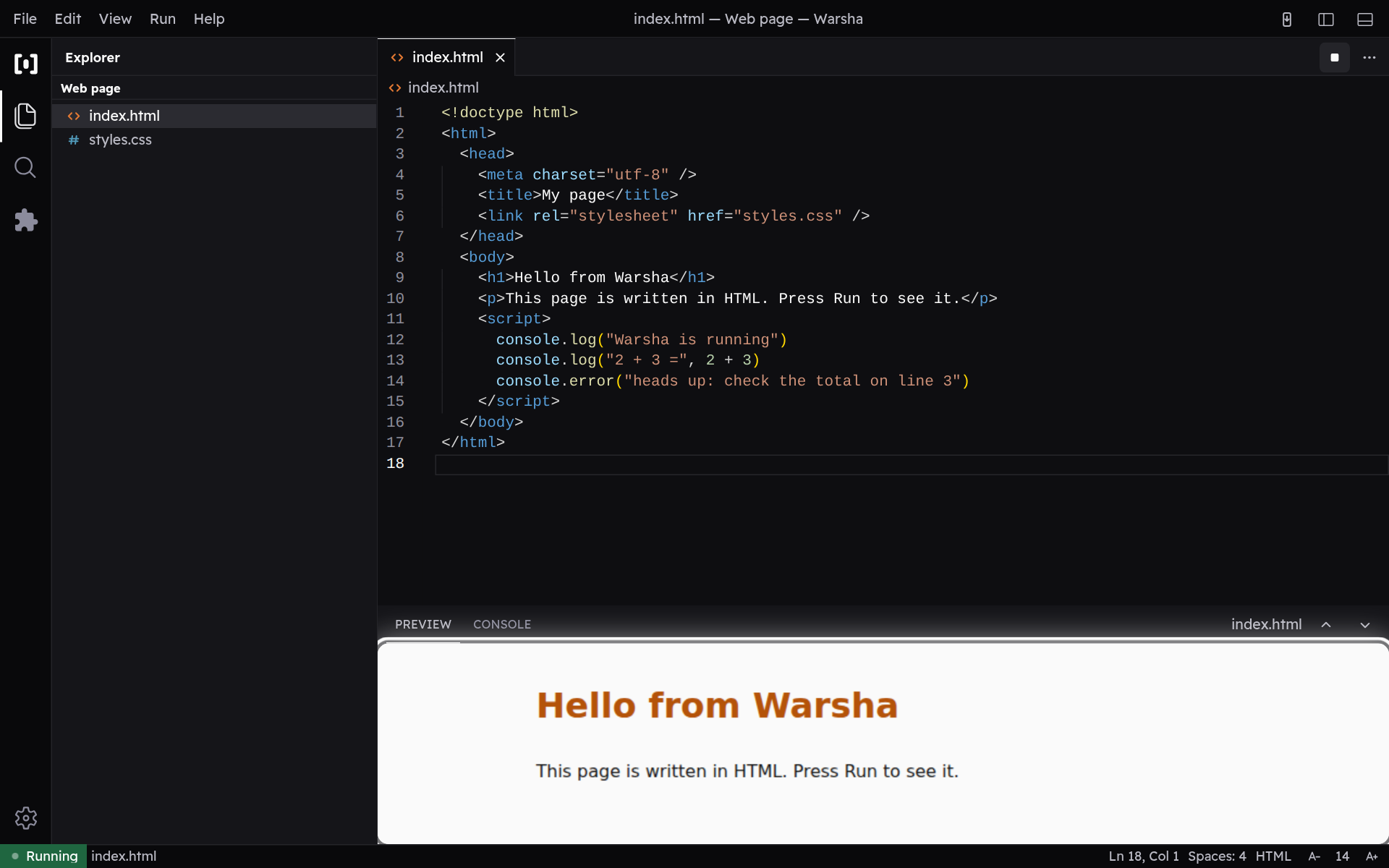Viewport: 1389px width, 868px height.
Task: Click the Warsha logo icon
Action: 26,64
